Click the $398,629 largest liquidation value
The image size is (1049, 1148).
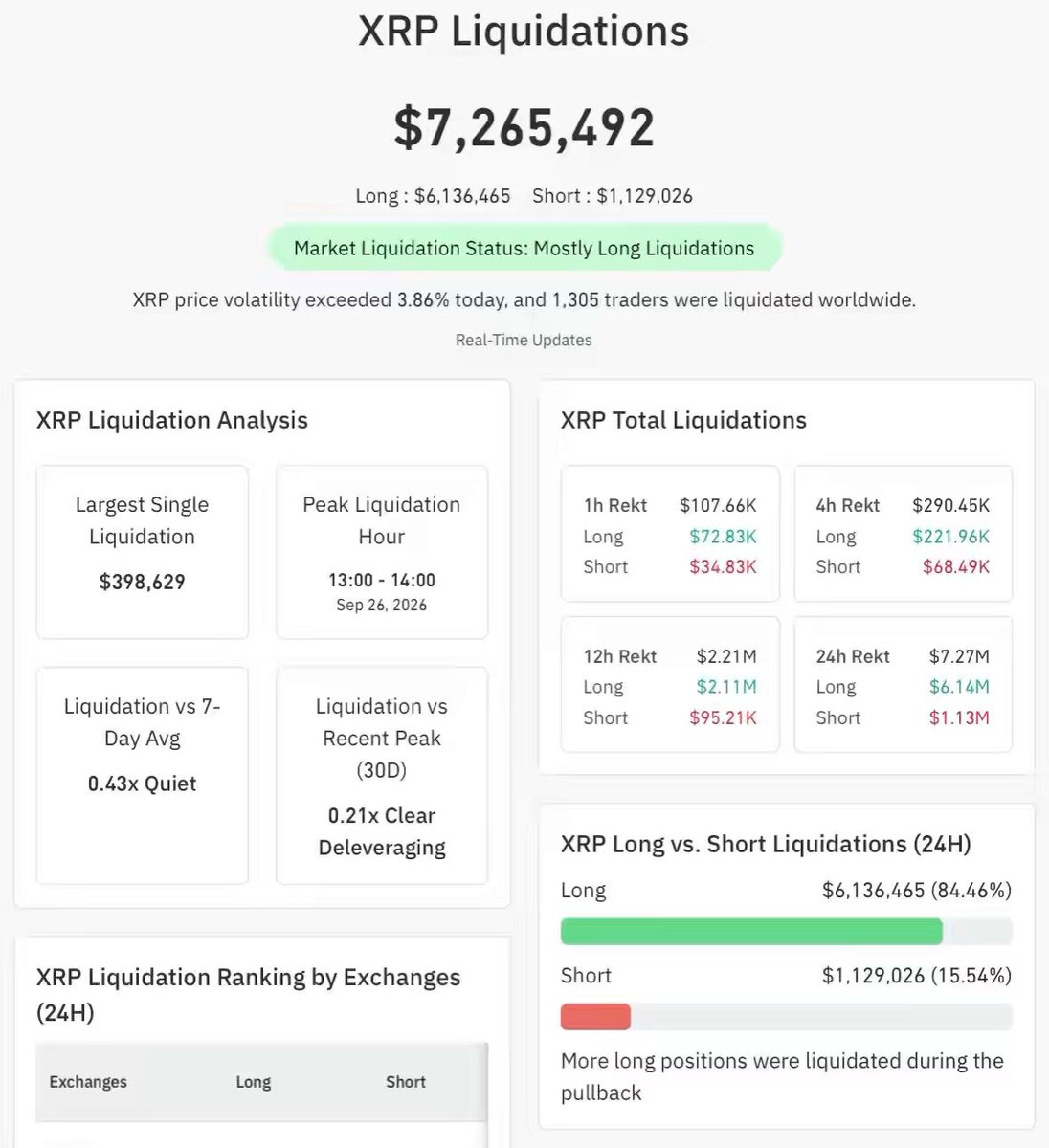[x=143, y=582]
